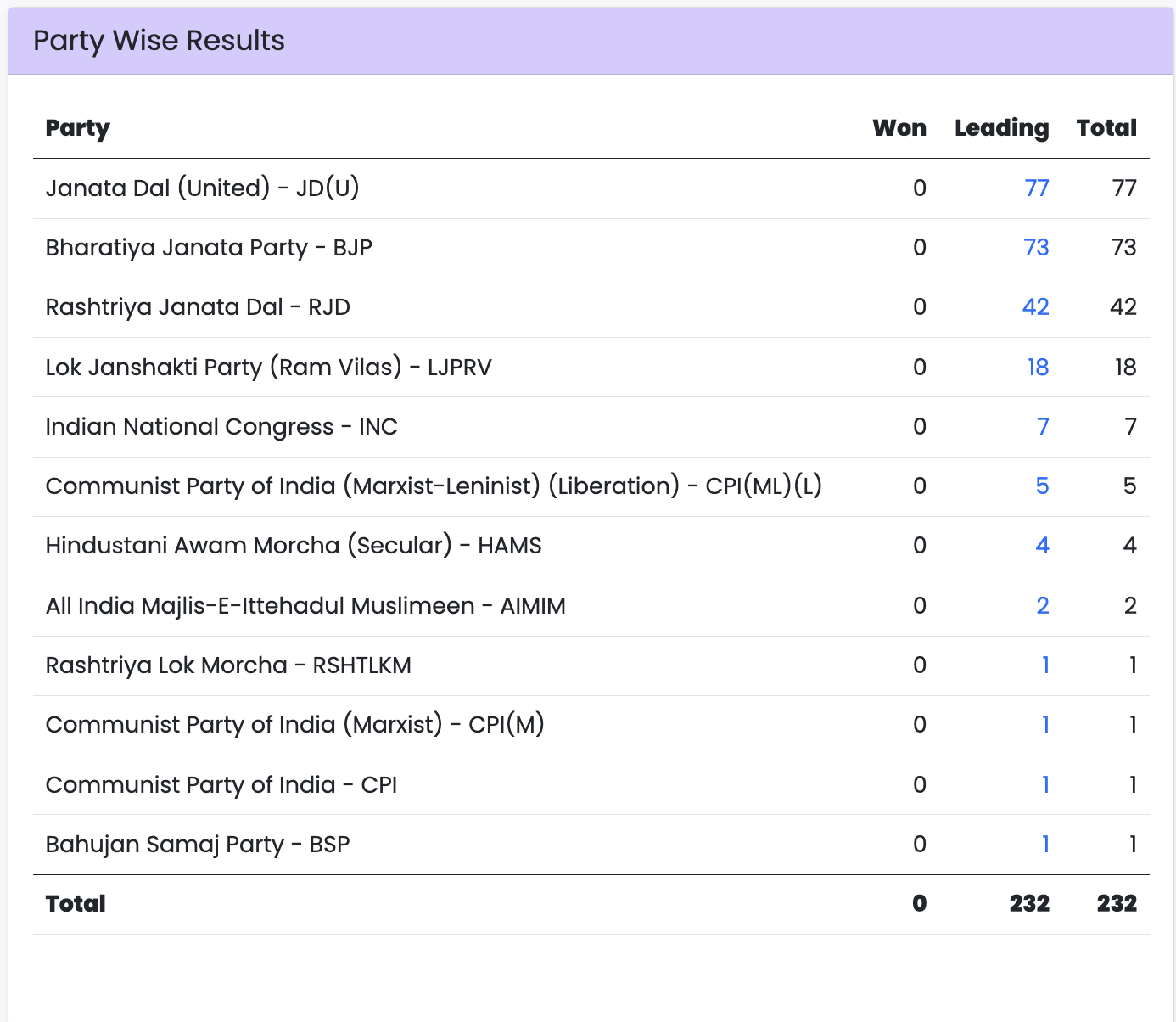Select the Total column header
1176x1022 pixels.
point(1106,128)
